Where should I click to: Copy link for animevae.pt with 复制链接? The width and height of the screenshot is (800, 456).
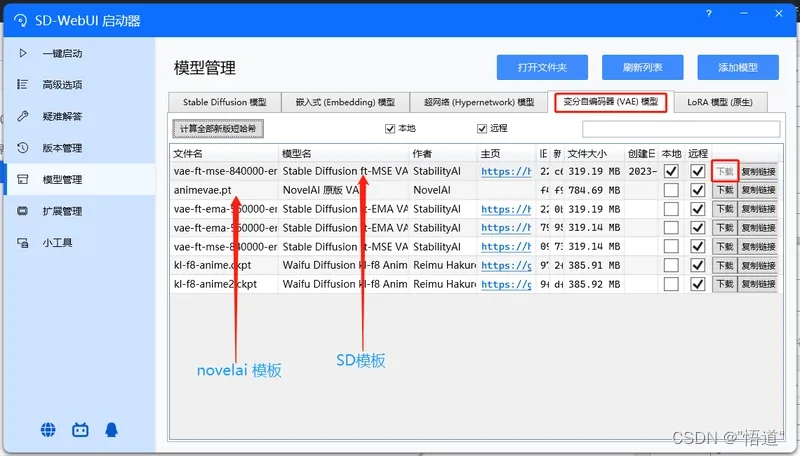point(758,190)
